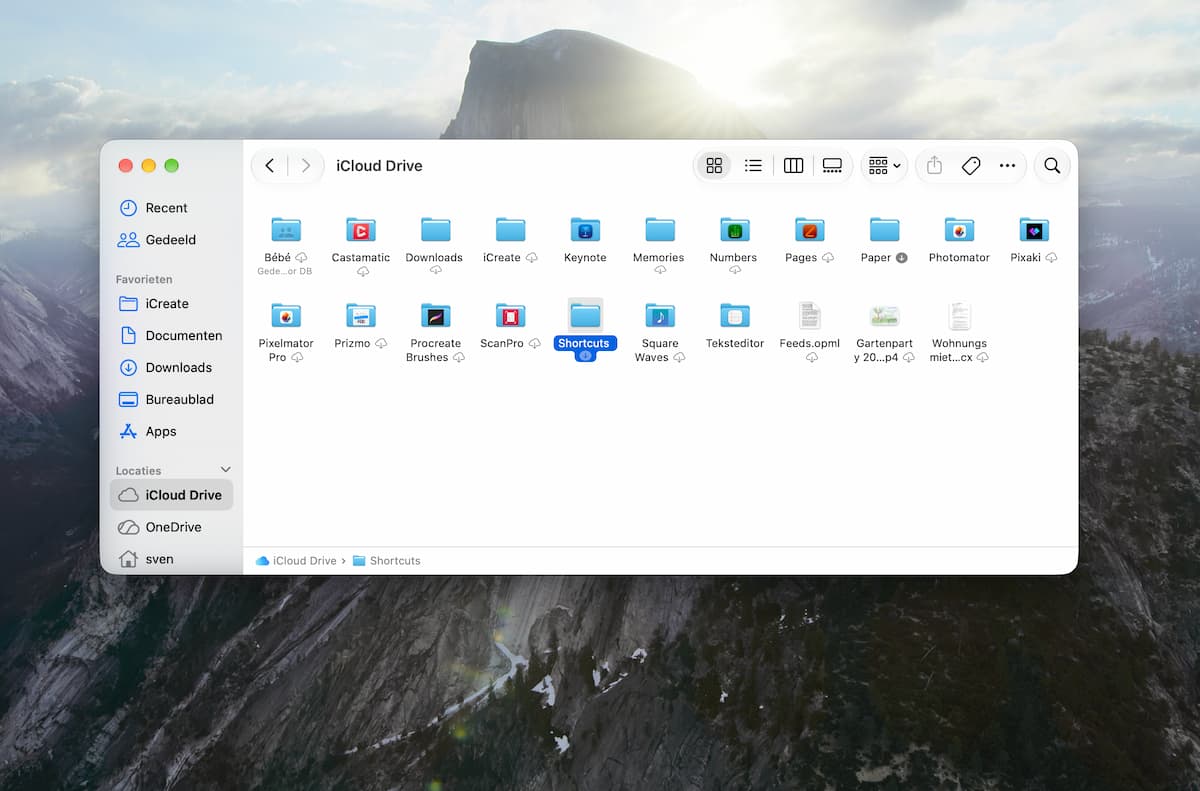Switch to column view
The height and width of the screenshot is (791, 1200).
793,166
